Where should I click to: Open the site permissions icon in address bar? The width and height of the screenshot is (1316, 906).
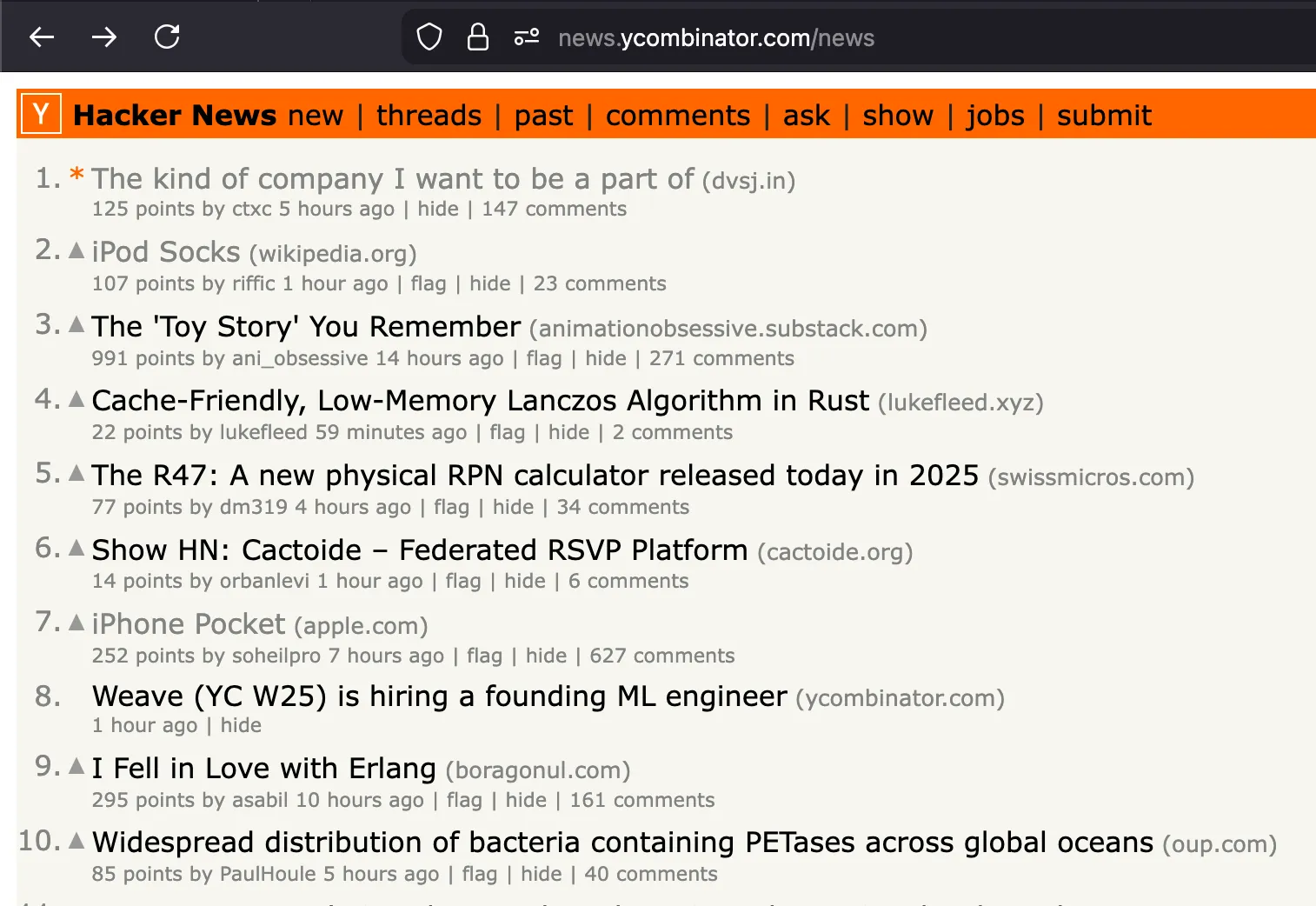coord(527,37)
